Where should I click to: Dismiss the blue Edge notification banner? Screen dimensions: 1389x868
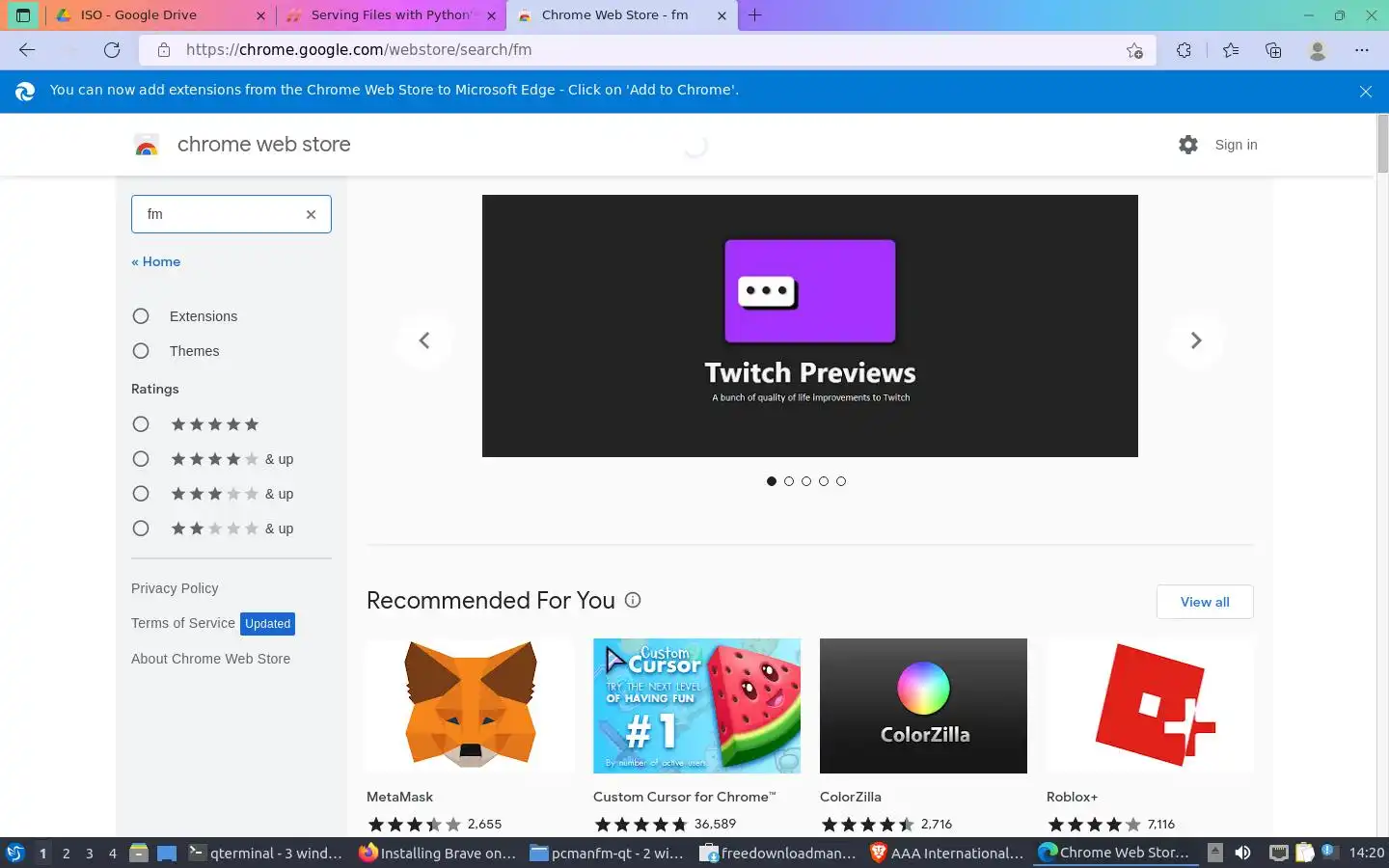pyautogui.click(x=1366, y=92)
